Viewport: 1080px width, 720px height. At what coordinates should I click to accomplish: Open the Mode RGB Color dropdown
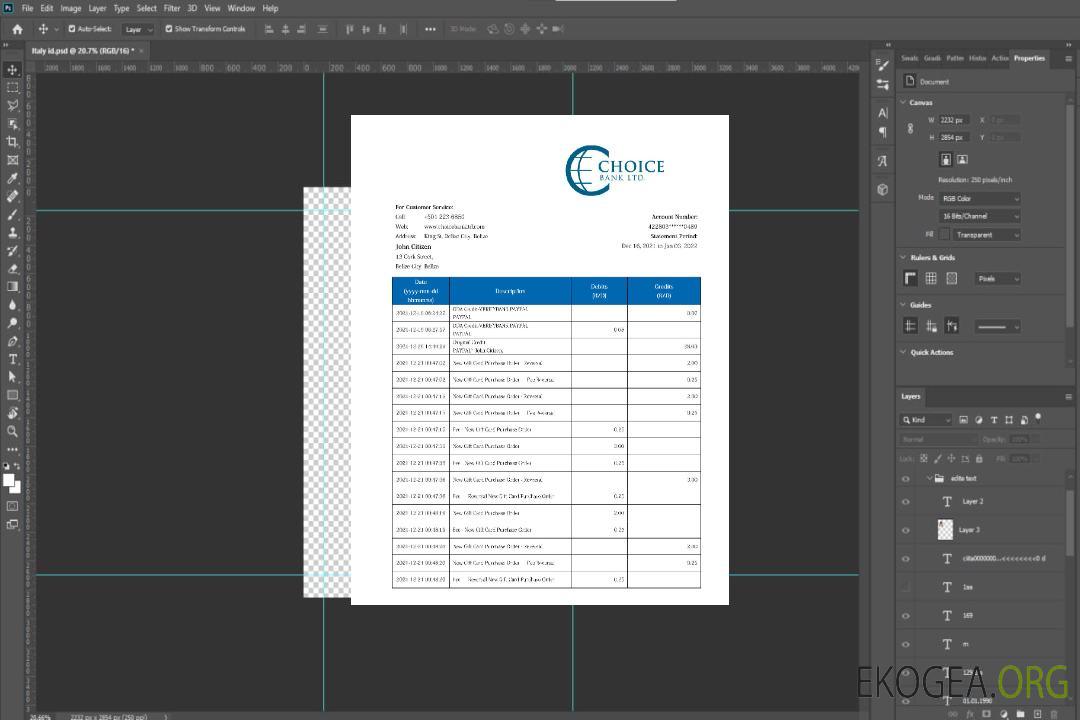980,198
